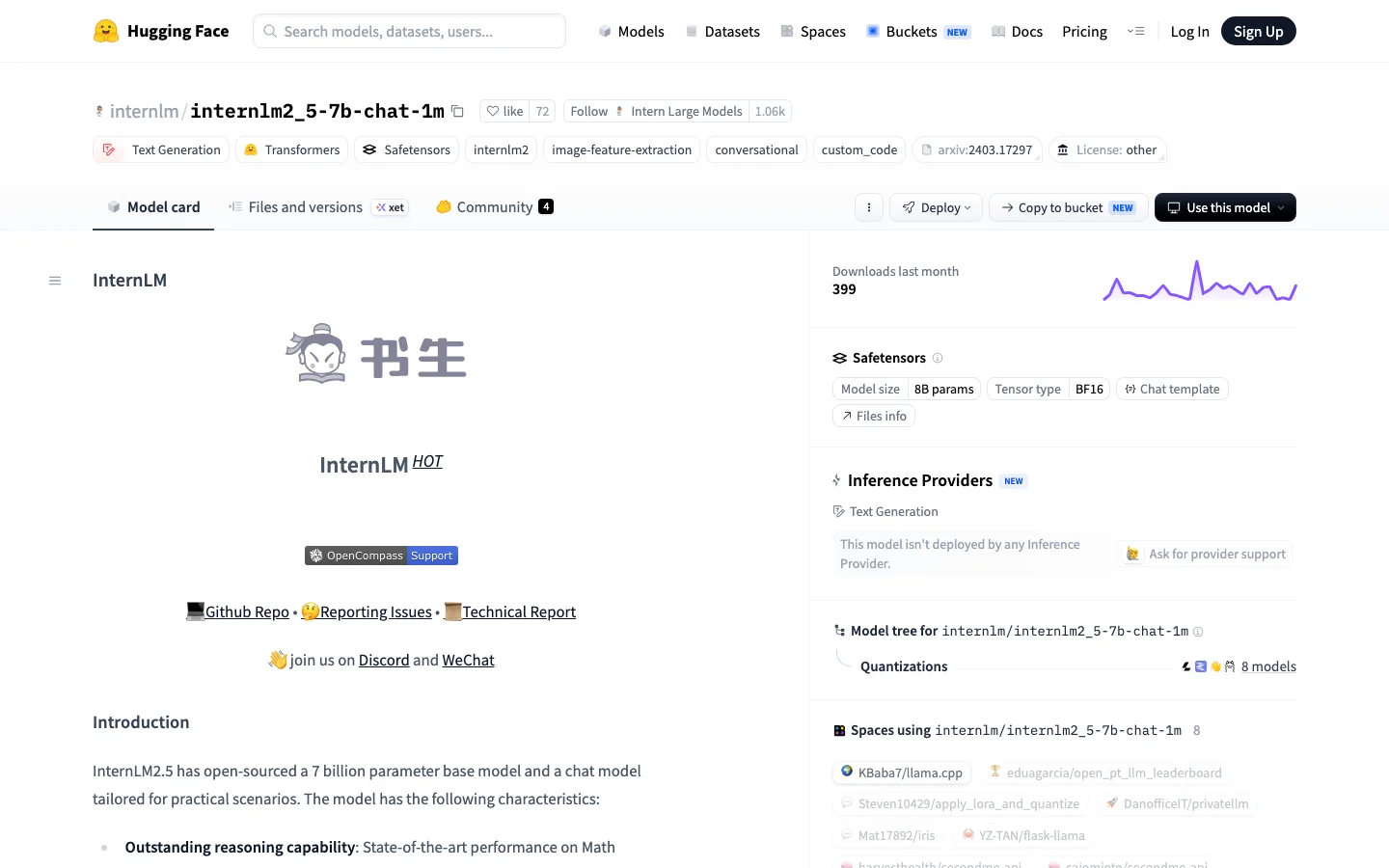The height and width of the screenshot is (868, 1389).
Task: Open the Models nav item
Action: (x=631, y=32)
